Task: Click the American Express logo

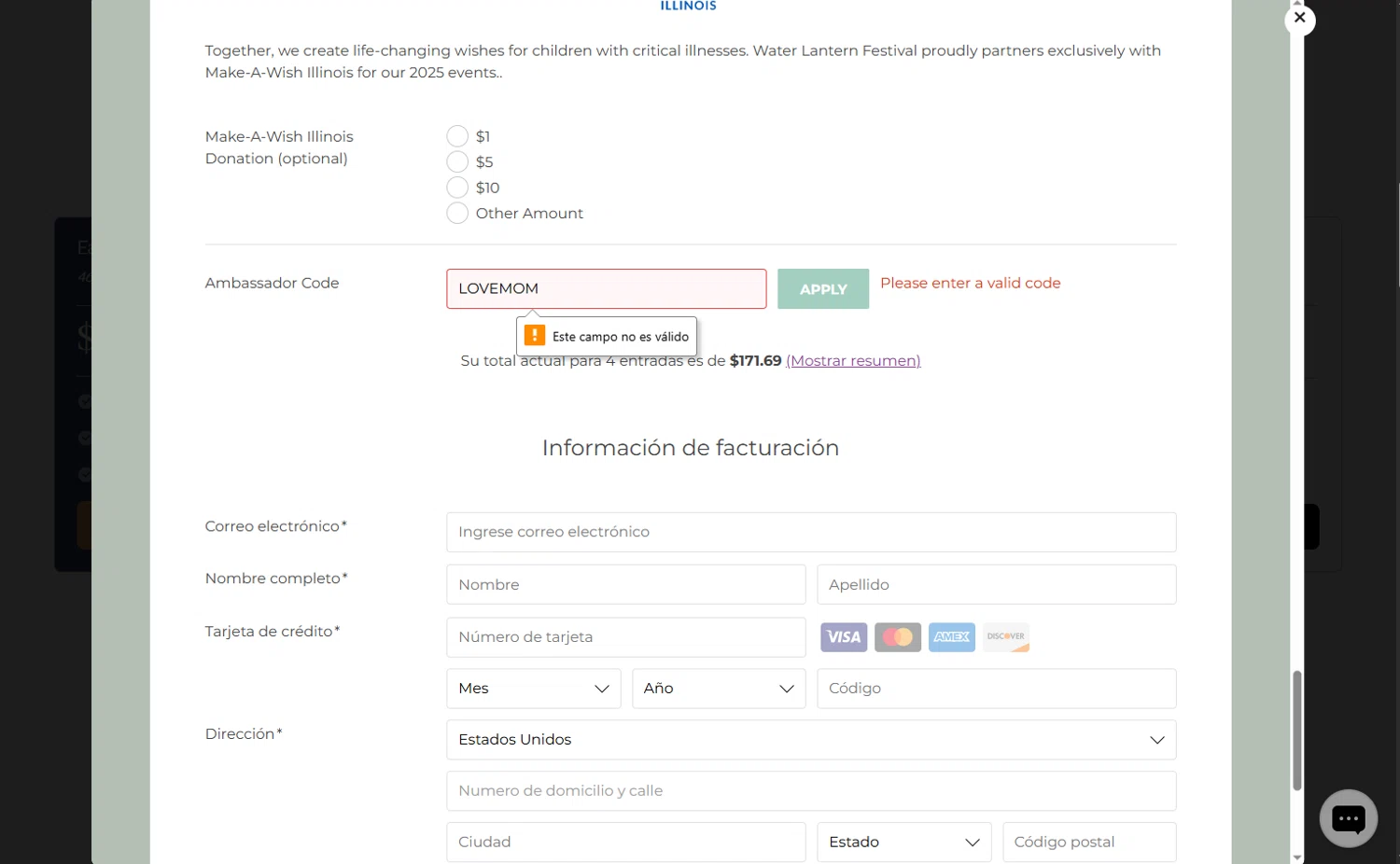Action: 952,637
